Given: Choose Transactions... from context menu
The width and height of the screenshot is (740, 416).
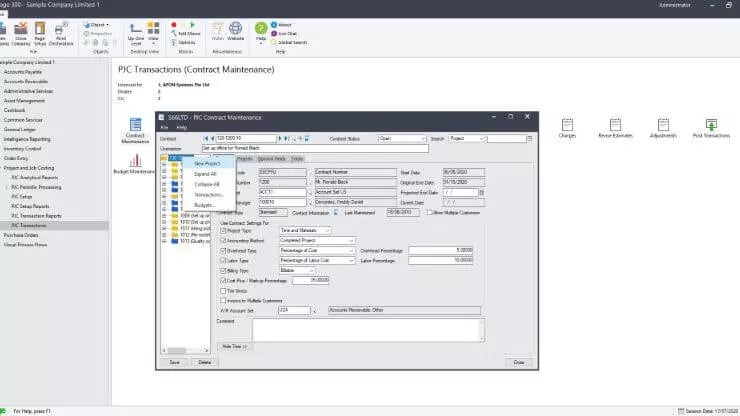Looking at the screenshot, I should click(x=208, y=195).
